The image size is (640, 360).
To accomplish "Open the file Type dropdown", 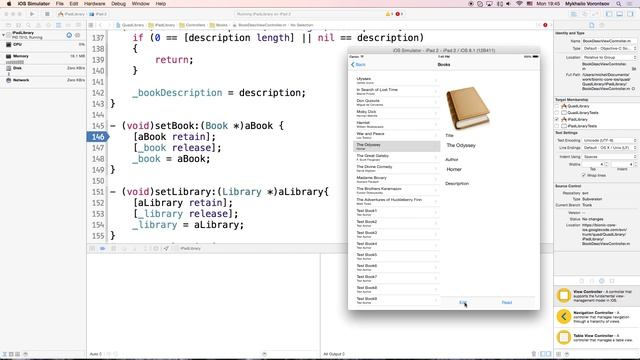I will click(x=608, y=49).
